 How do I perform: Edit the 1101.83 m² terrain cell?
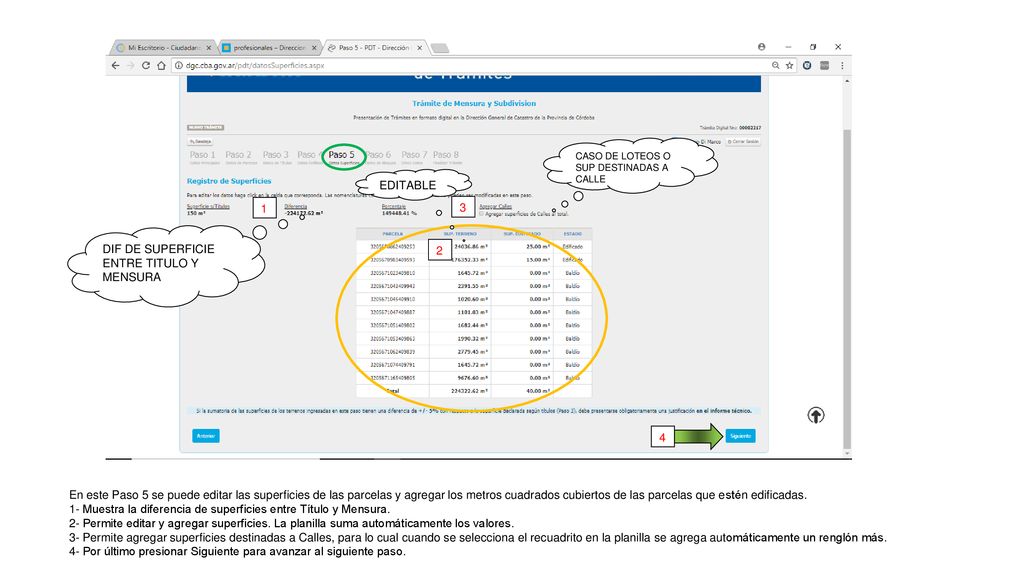pos(460,312)
